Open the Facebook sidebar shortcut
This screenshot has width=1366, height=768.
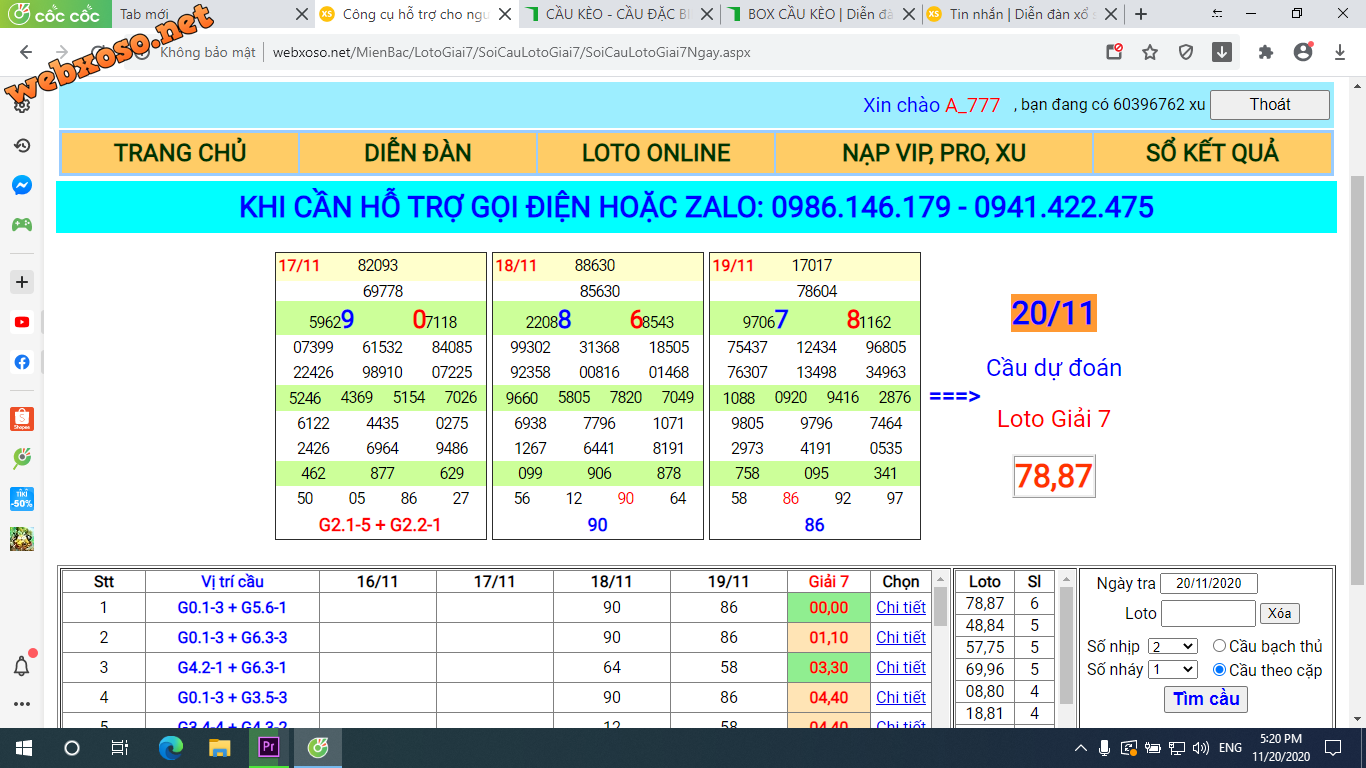[21, 362]
